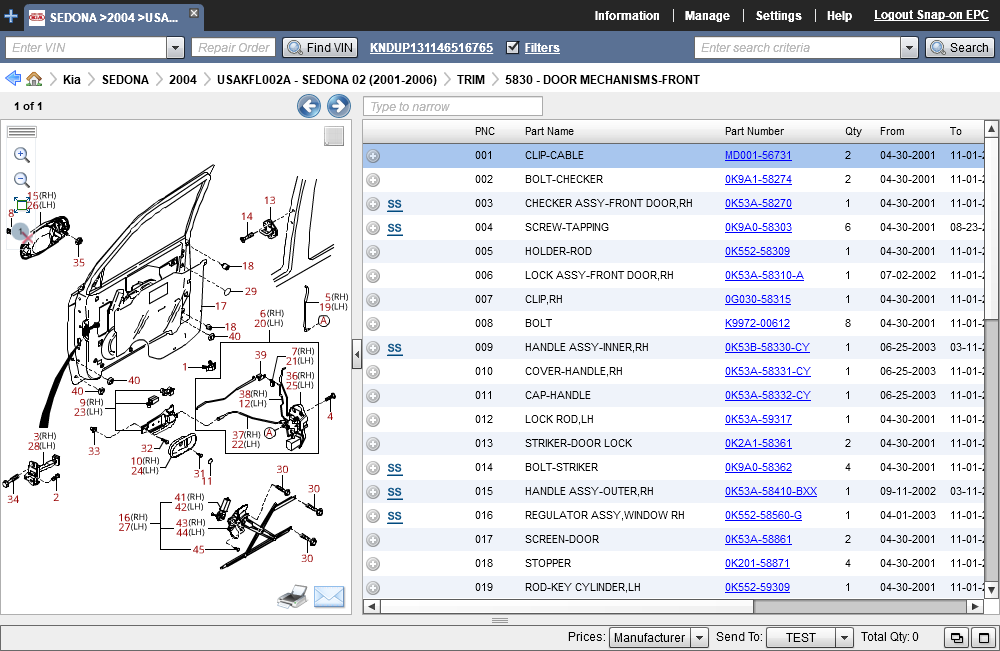The width and height of the screenshot is (1000, 651).
Task: Add CAP-HANDLE using its plus icon
Action: pos(373,396)
